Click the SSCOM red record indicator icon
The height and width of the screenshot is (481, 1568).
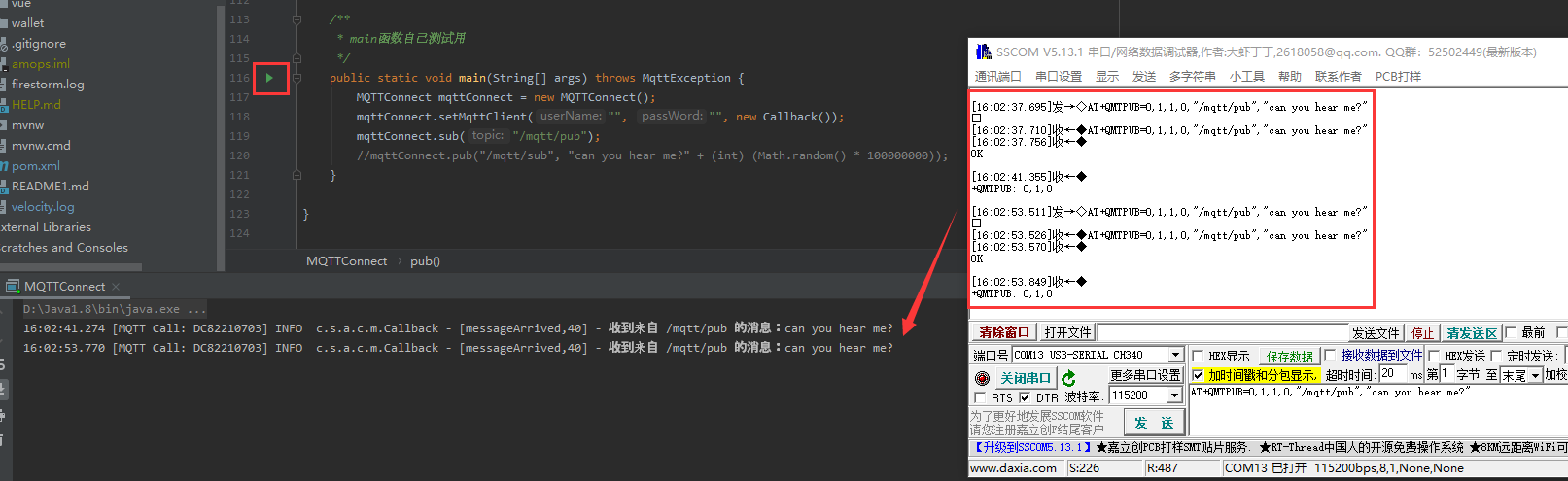982,378
